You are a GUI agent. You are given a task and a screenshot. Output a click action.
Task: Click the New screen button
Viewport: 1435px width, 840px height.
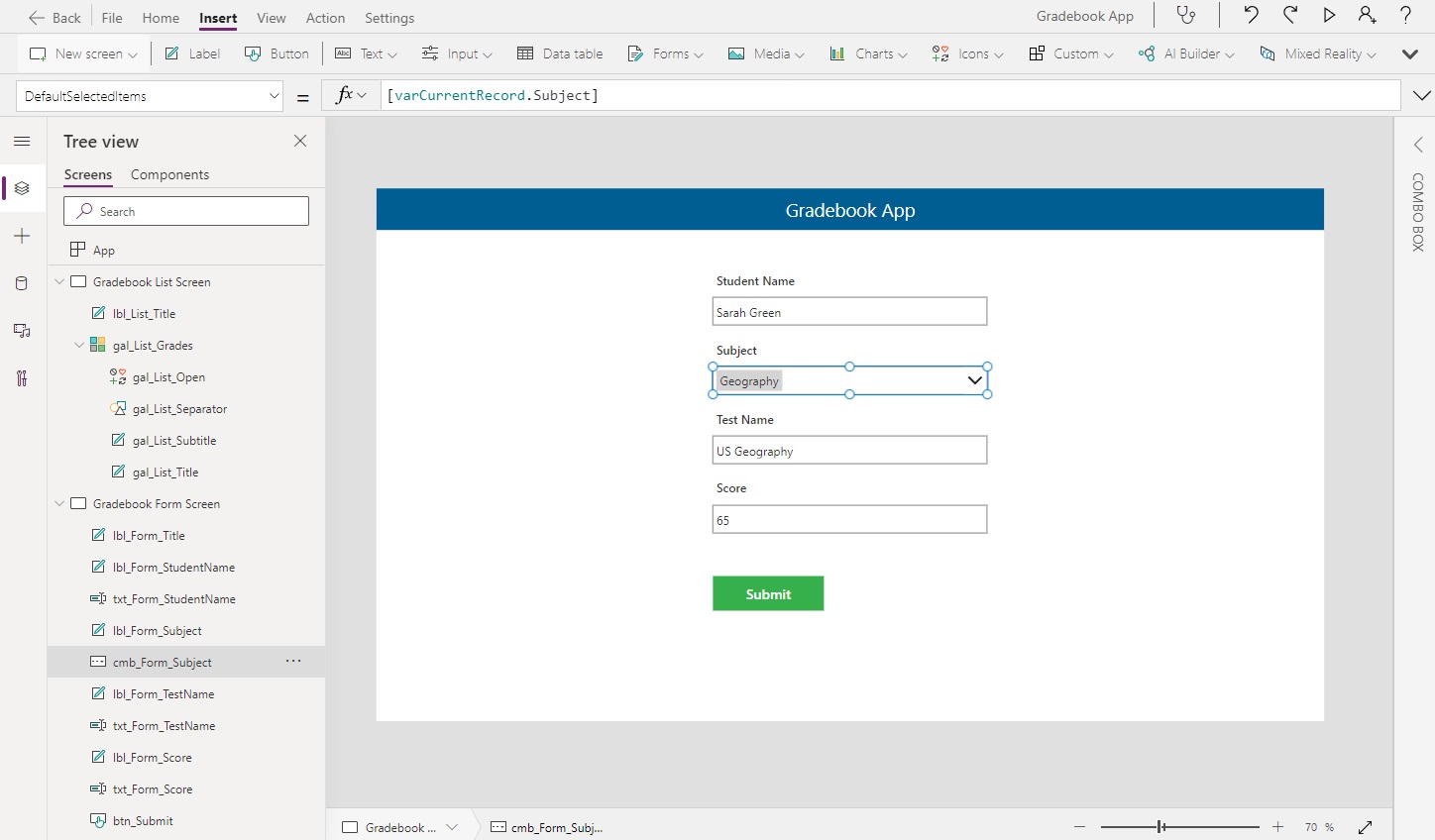click(82, 53)
